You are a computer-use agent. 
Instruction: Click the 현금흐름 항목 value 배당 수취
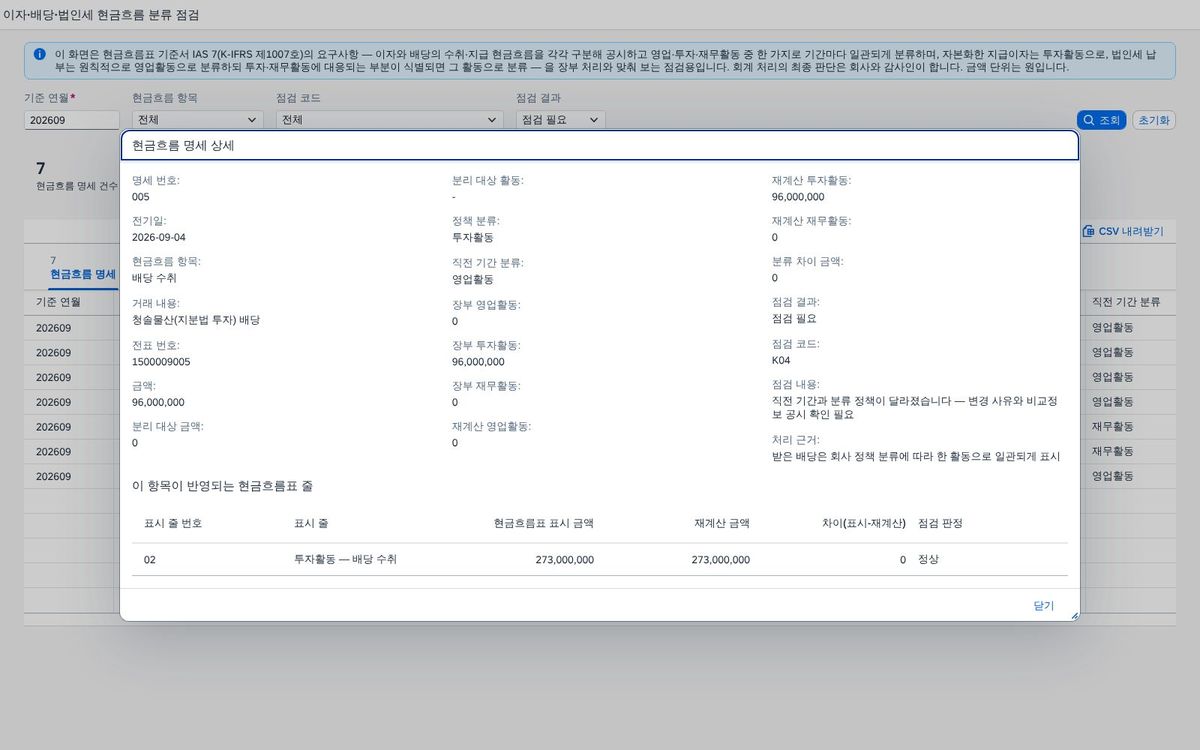[x=154, y=278]
